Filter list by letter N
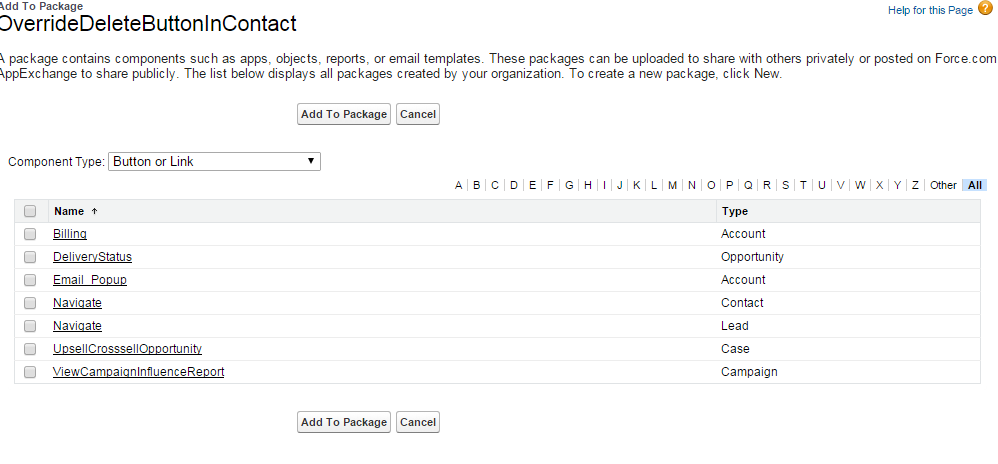Viewport: 998px width, 464px height. tap(692, 185)
